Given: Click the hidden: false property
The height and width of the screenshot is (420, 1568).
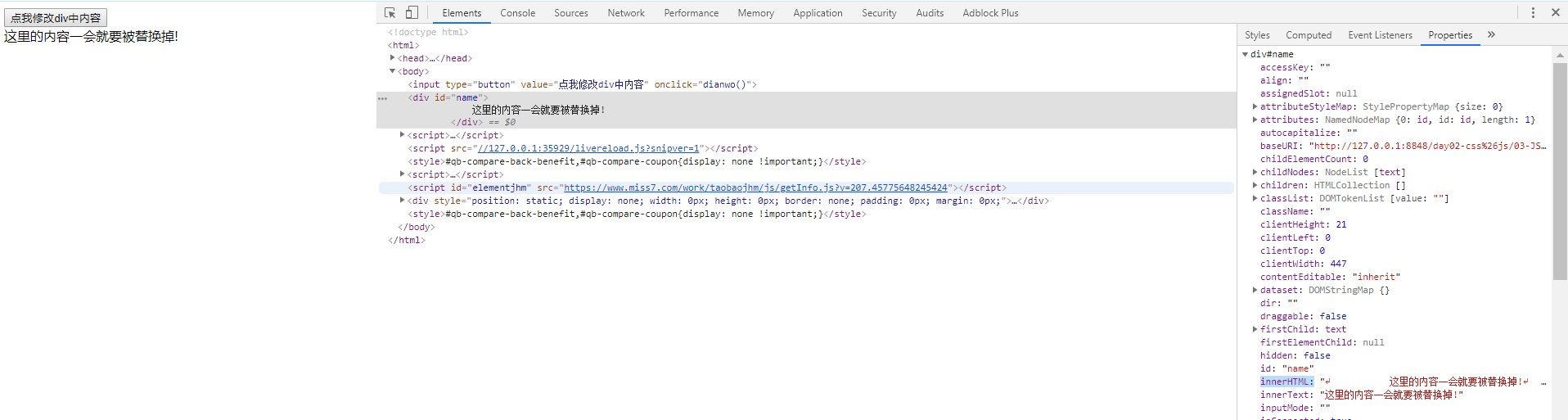Looking at the screenshot, I should pos(1295,355).
